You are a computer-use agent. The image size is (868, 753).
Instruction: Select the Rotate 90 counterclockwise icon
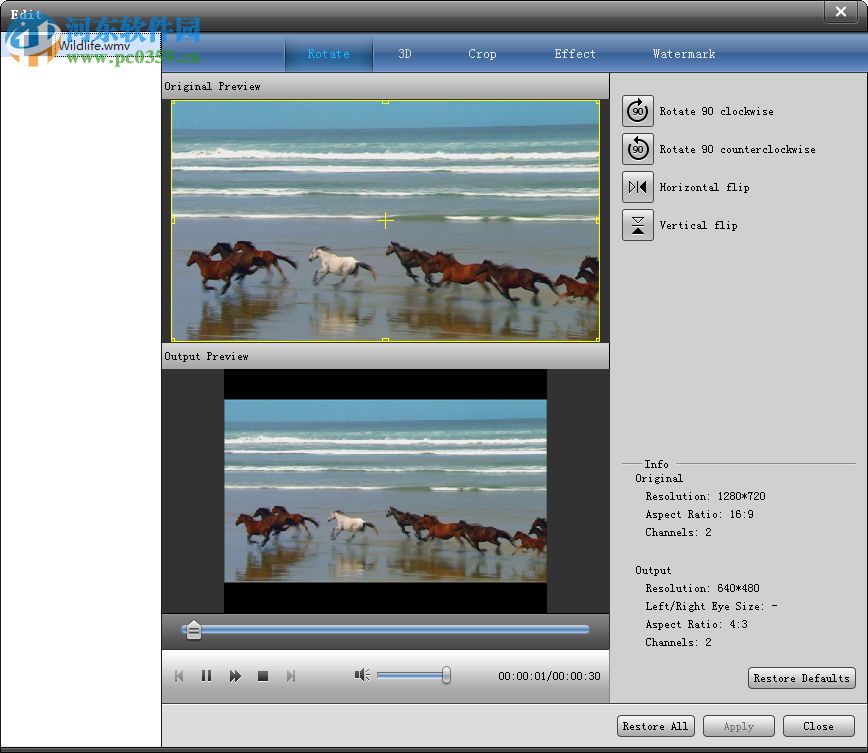point(638,149)
